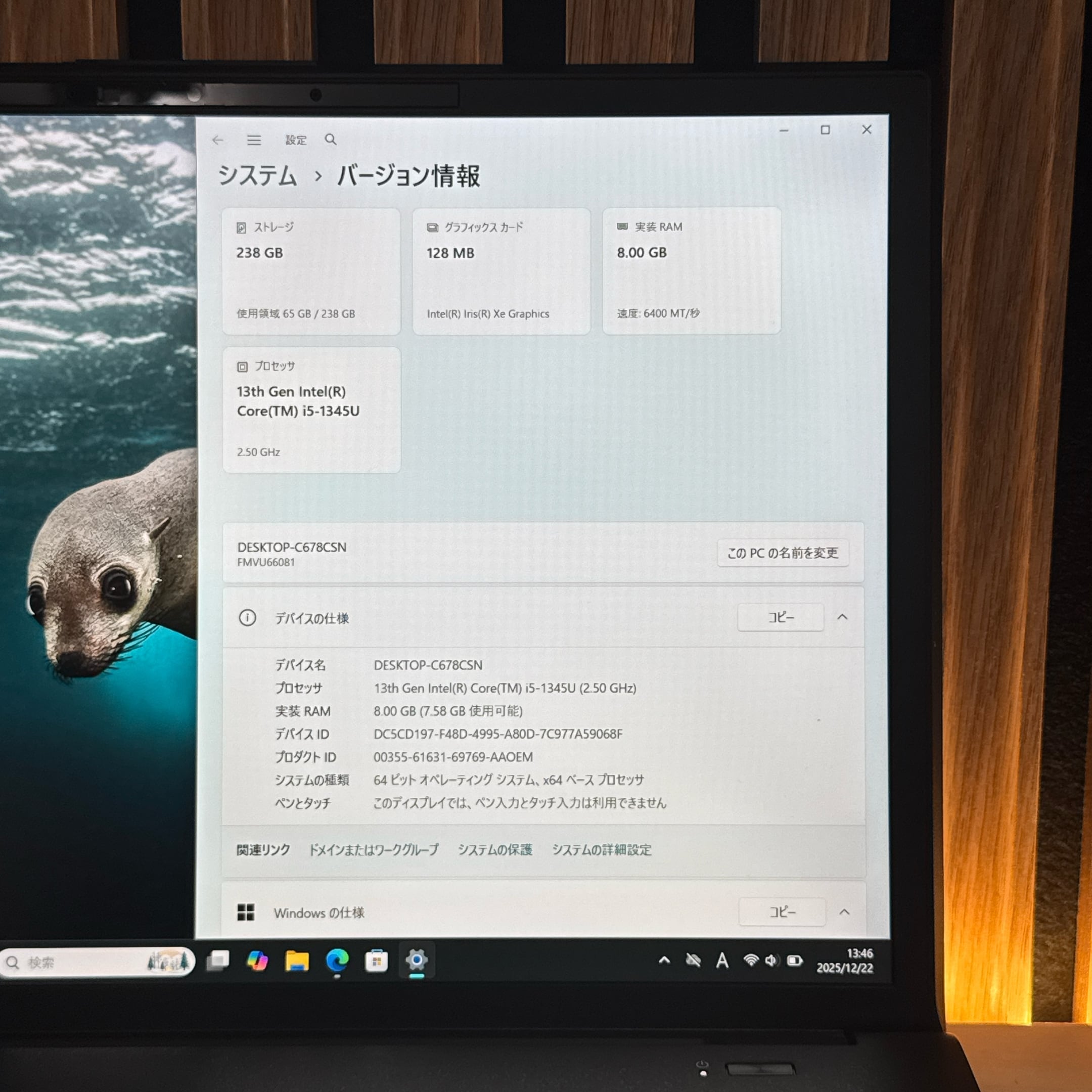Launch Microsoft Edge from the taskbar
This screenshot has width=1092, height=1092.
[337, 961]
